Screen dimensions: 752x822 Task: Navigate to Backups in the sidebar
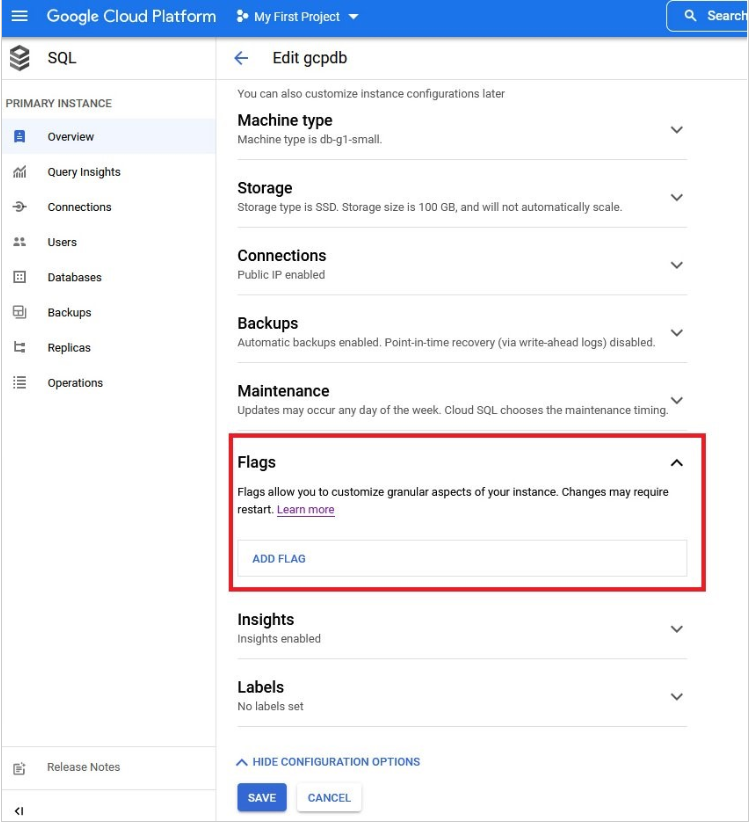(x=109, y=312)
